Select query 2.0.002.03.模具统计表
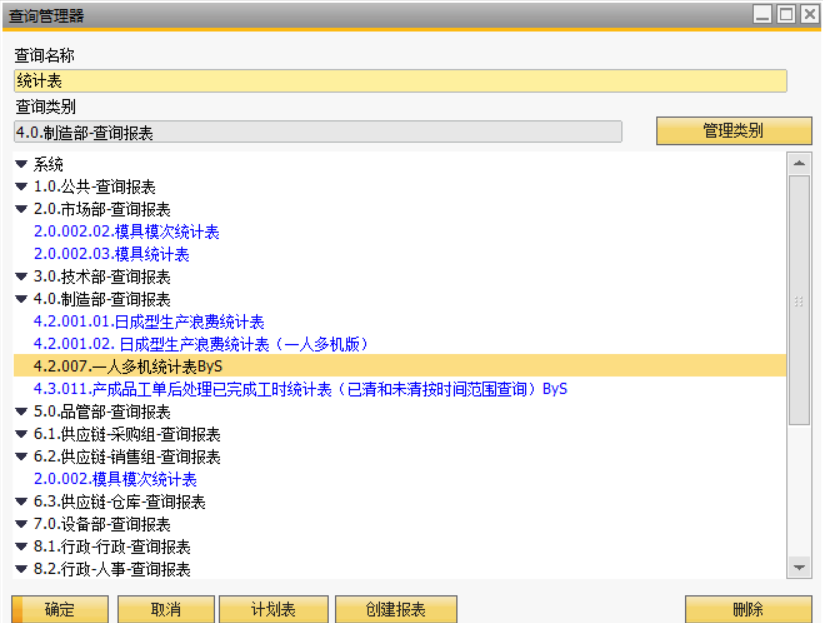 click(x=111, y=255)
